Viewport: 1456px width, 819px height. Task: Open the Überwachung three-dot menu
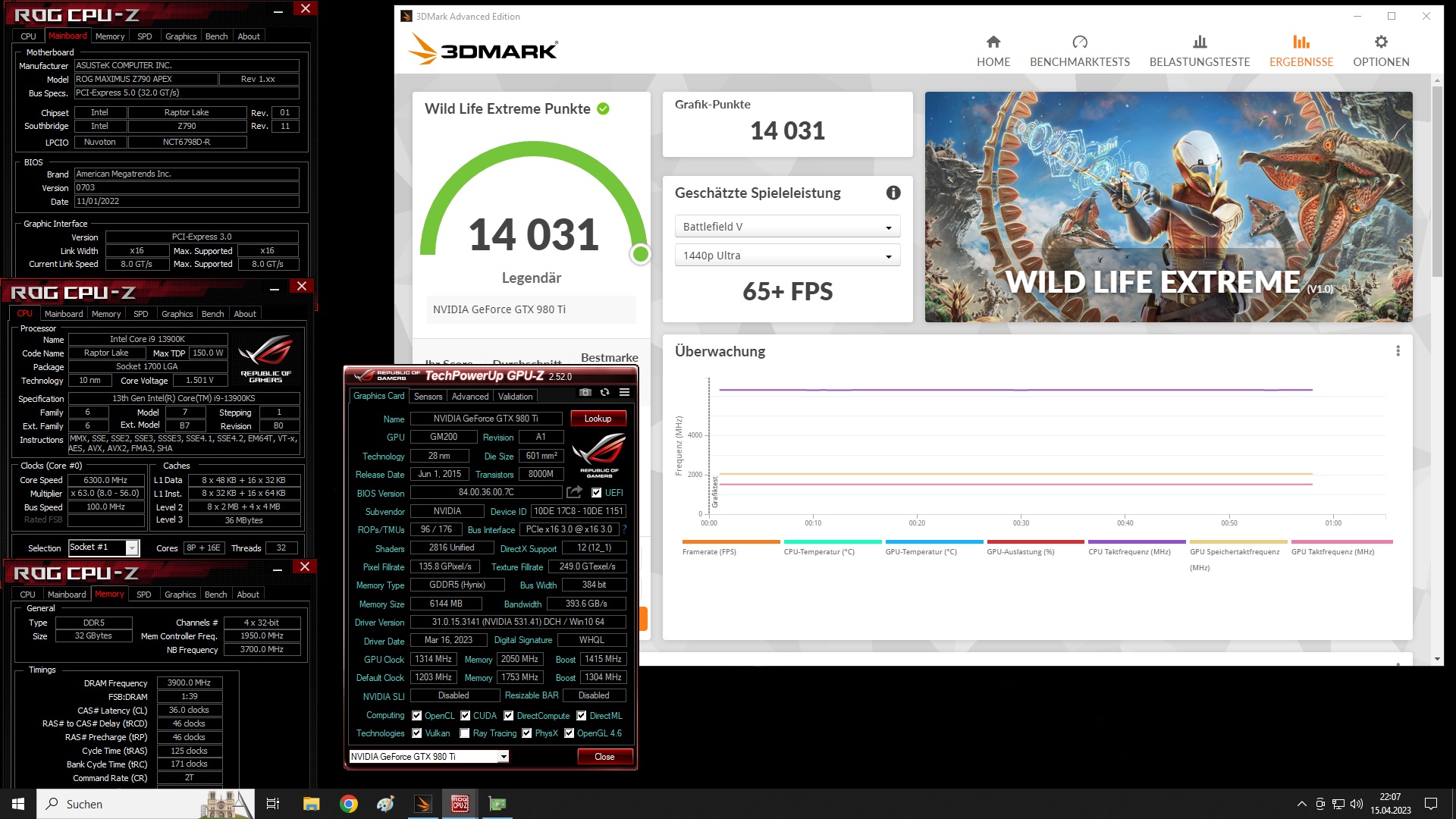[1398, 351]
